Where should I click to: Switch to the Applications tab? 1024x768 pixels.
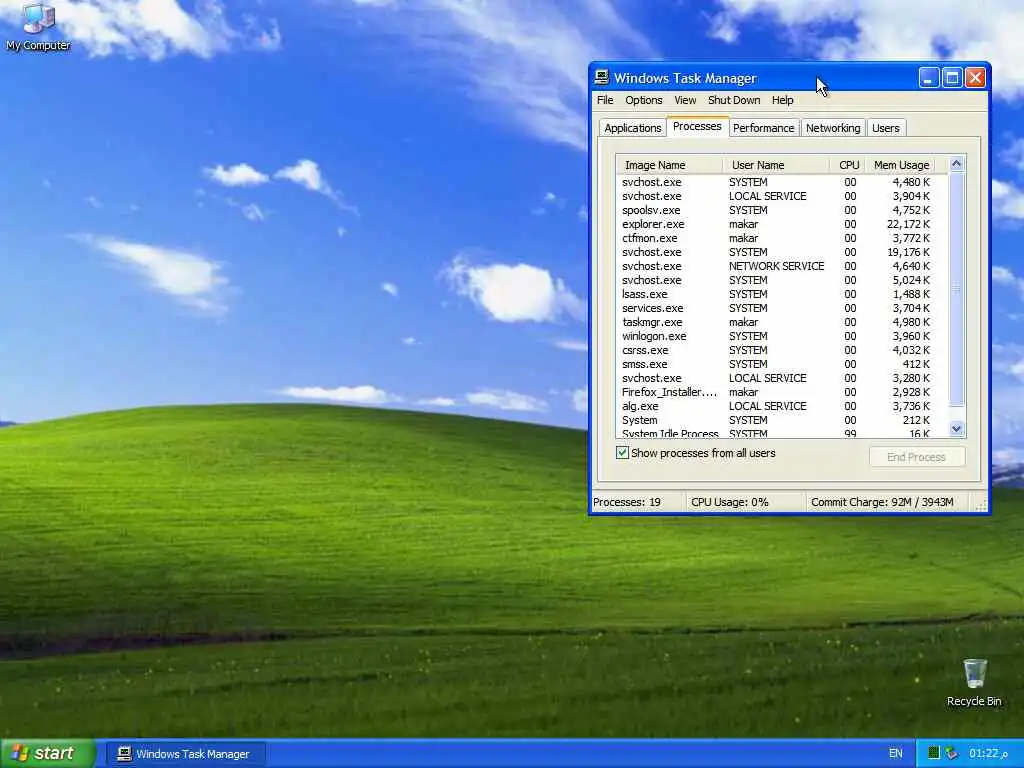[x=632, y=128]
